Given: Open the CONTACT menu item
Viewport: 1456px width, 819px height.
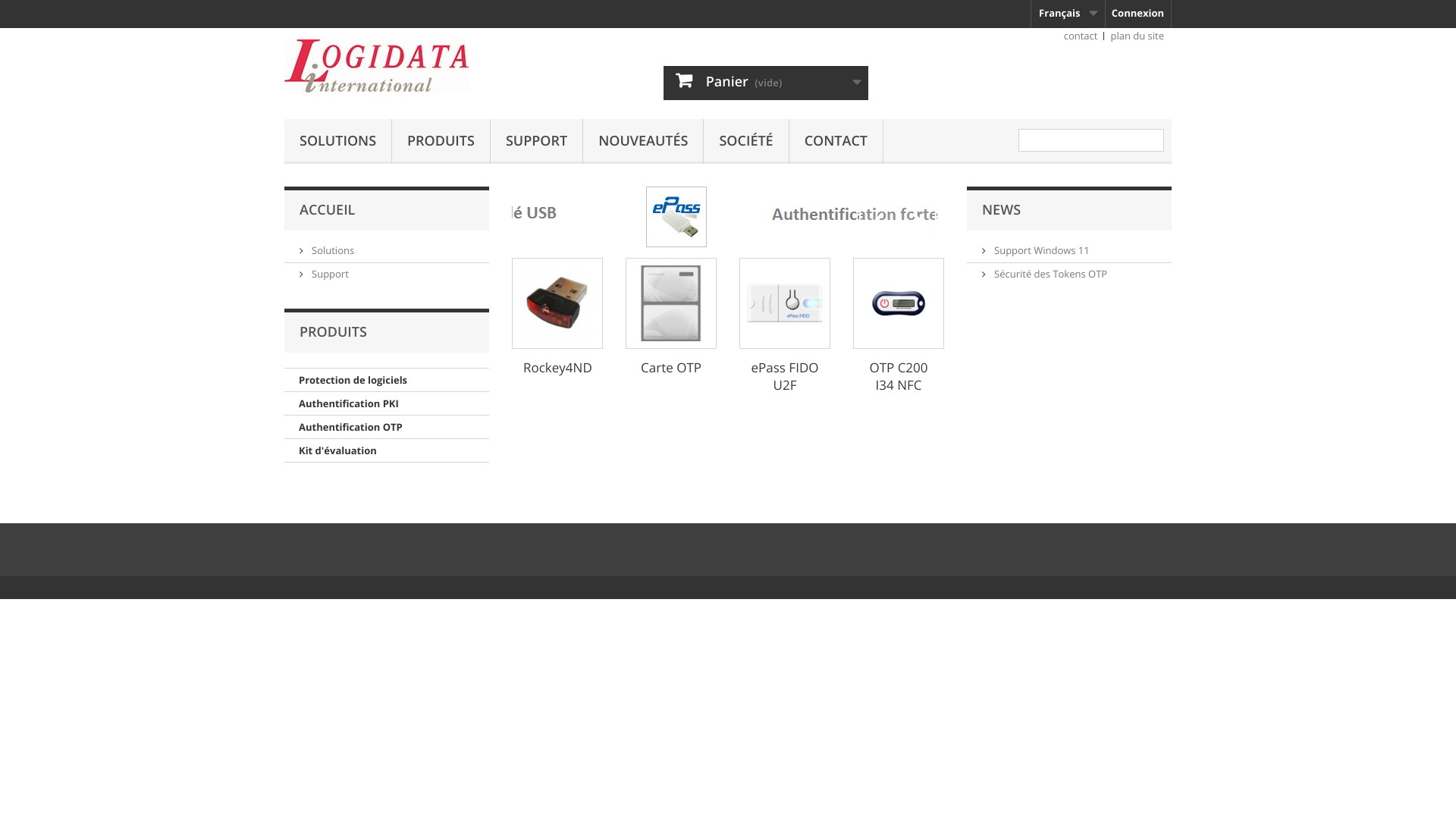Looking at the screenshot, I should click(x=836, y=141).
